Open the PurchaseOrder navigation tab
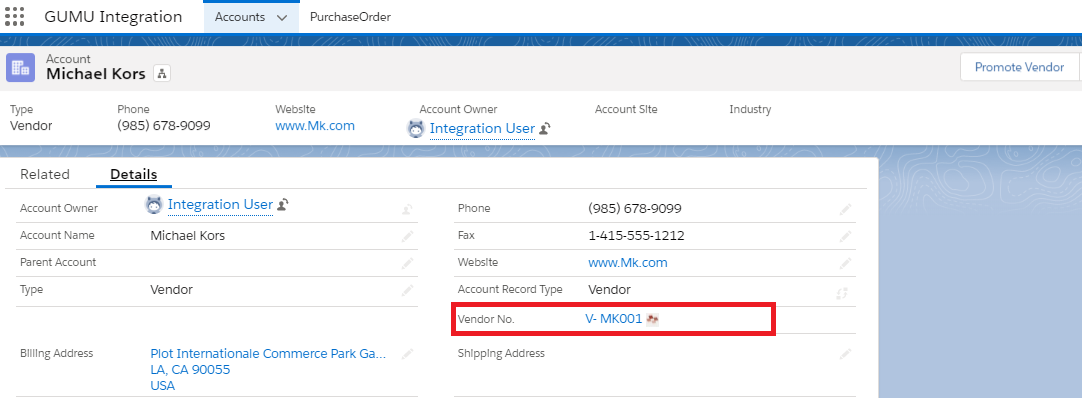The image size is (1082, 403). pyautogui.click(x=351, y=17)
